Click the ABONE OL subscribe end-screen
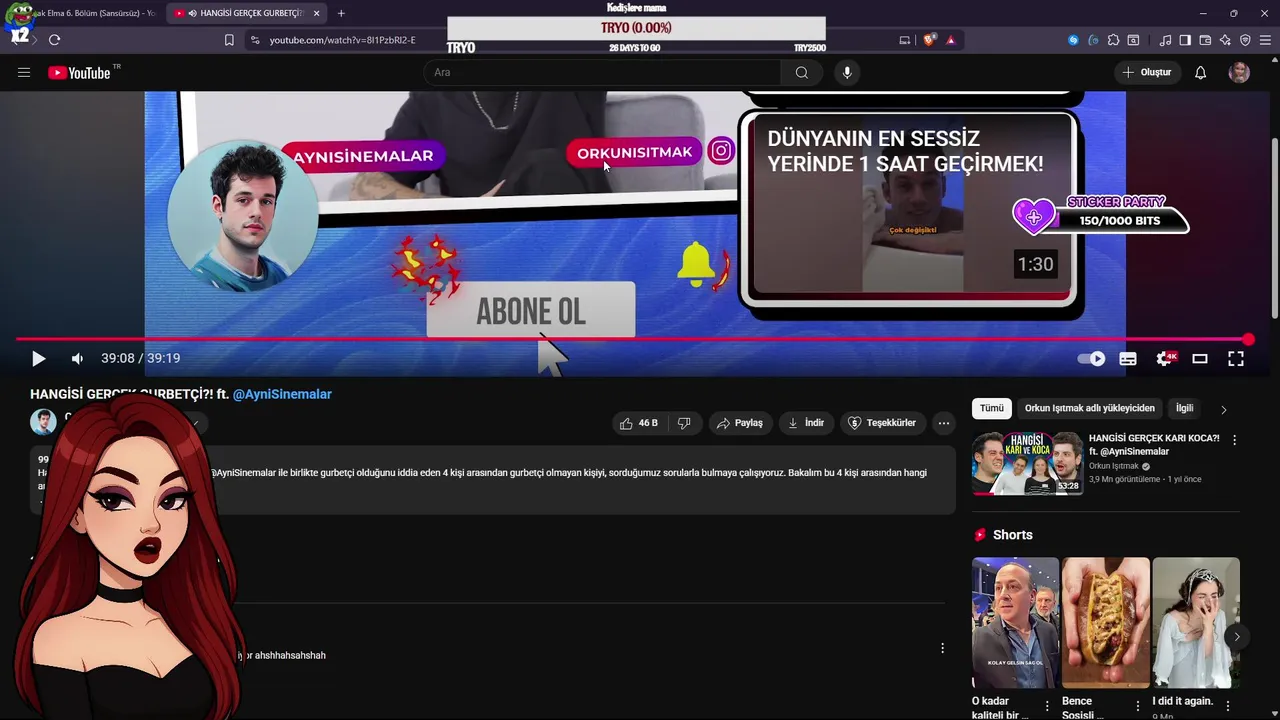Image resolution: width=1280 pixels, height=720 pixels. 530,311
